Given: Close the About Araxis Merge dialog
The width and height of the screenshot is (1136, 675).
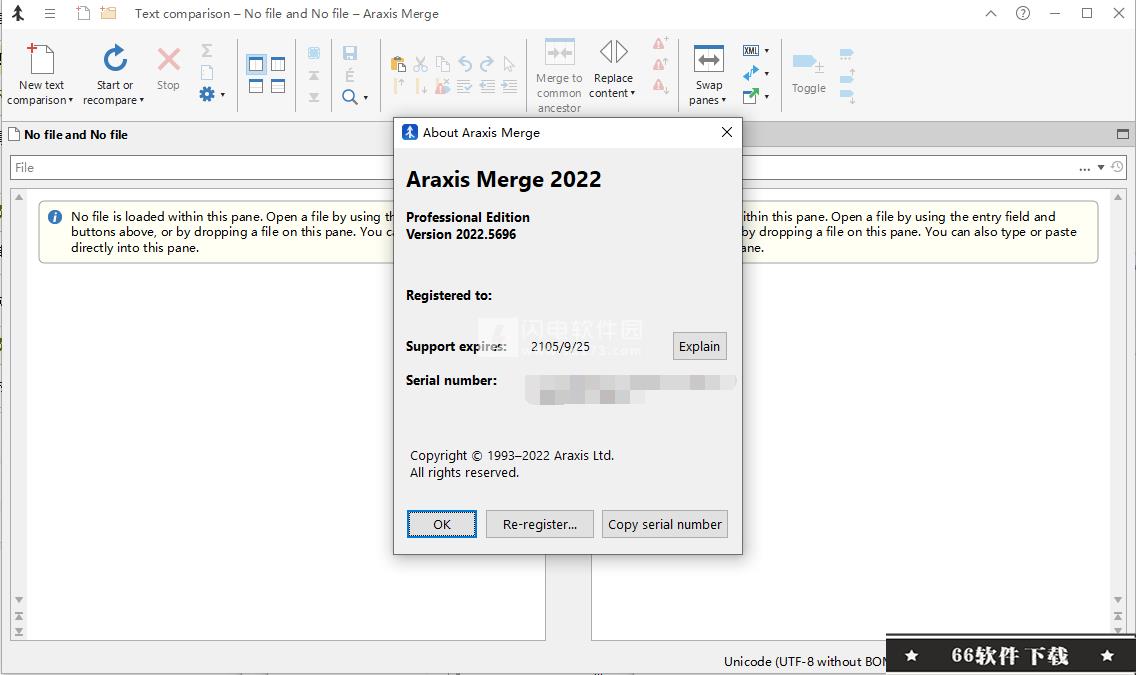Looking at the screenshot, I should (727, 132).
